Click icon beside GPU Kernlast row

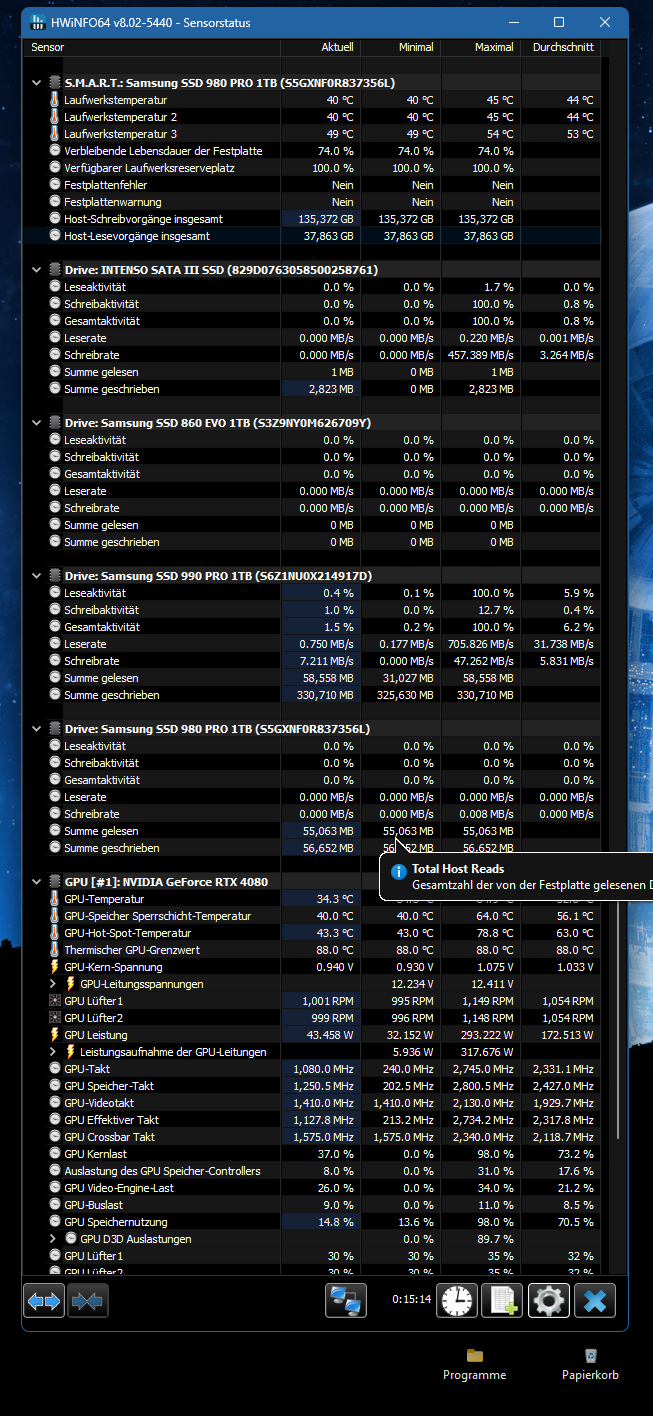point(55,1154)
